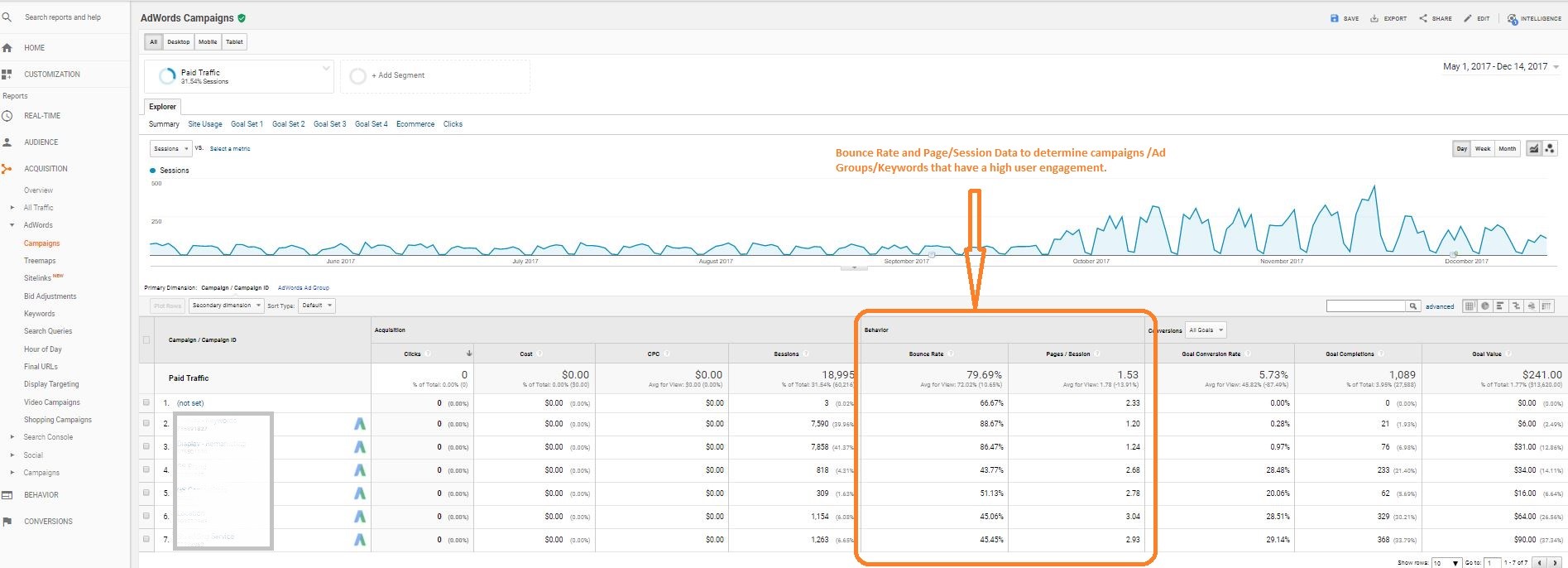Click the advanced filter link
Screen dimensions: 1568x568
pyautogui.click(x=1440, y=306)
